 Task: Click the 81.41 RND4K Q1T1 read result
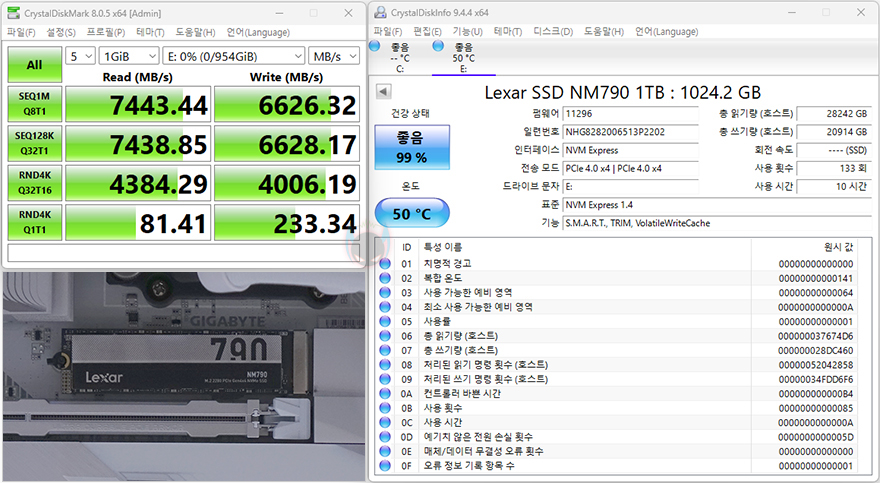coord(138,222)
